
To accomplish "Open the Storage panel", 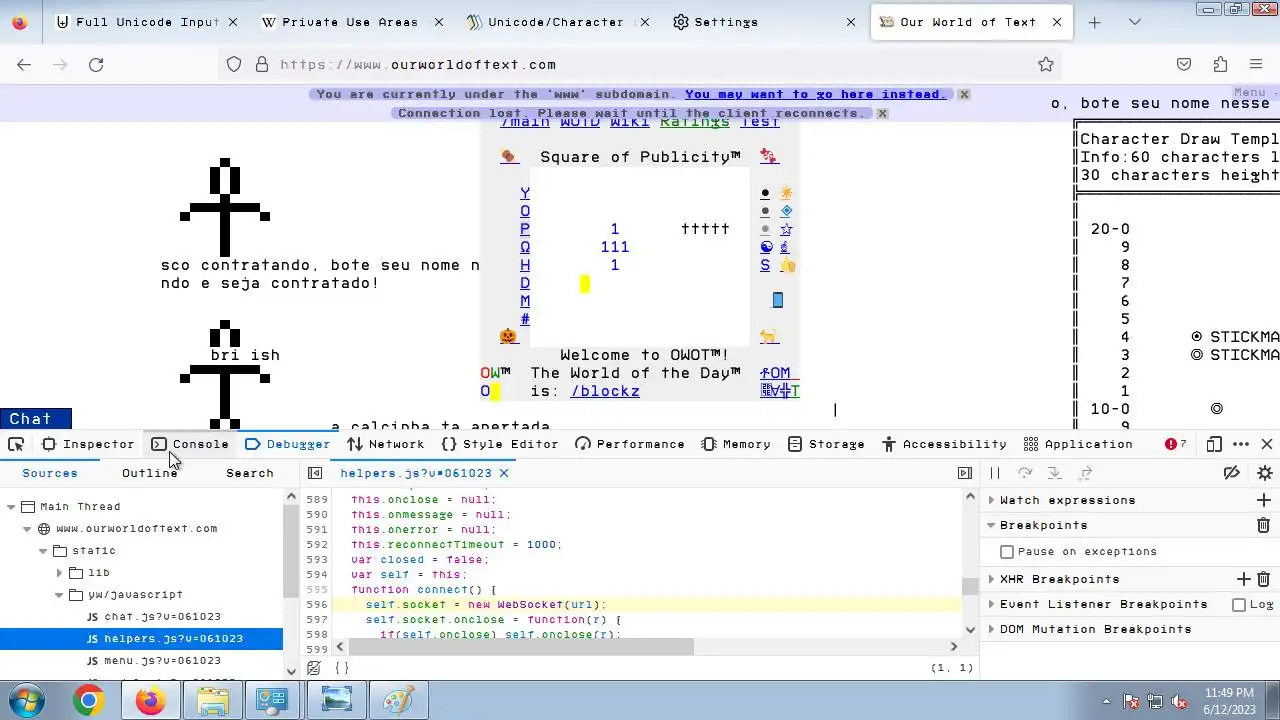I will coord(826,444).
